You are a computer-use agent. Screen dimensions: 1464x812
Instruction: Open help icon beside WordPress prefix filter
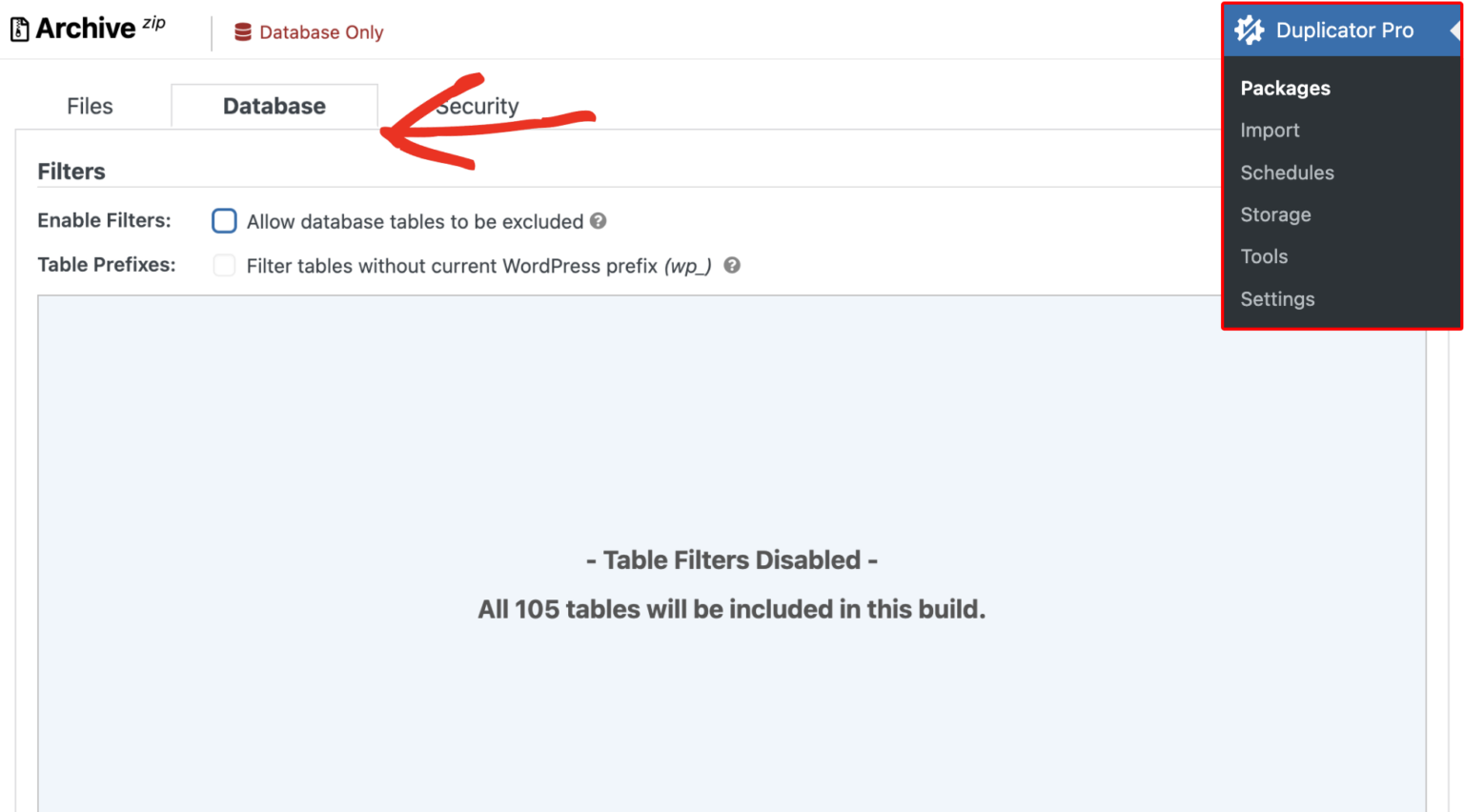pos(732,265)
